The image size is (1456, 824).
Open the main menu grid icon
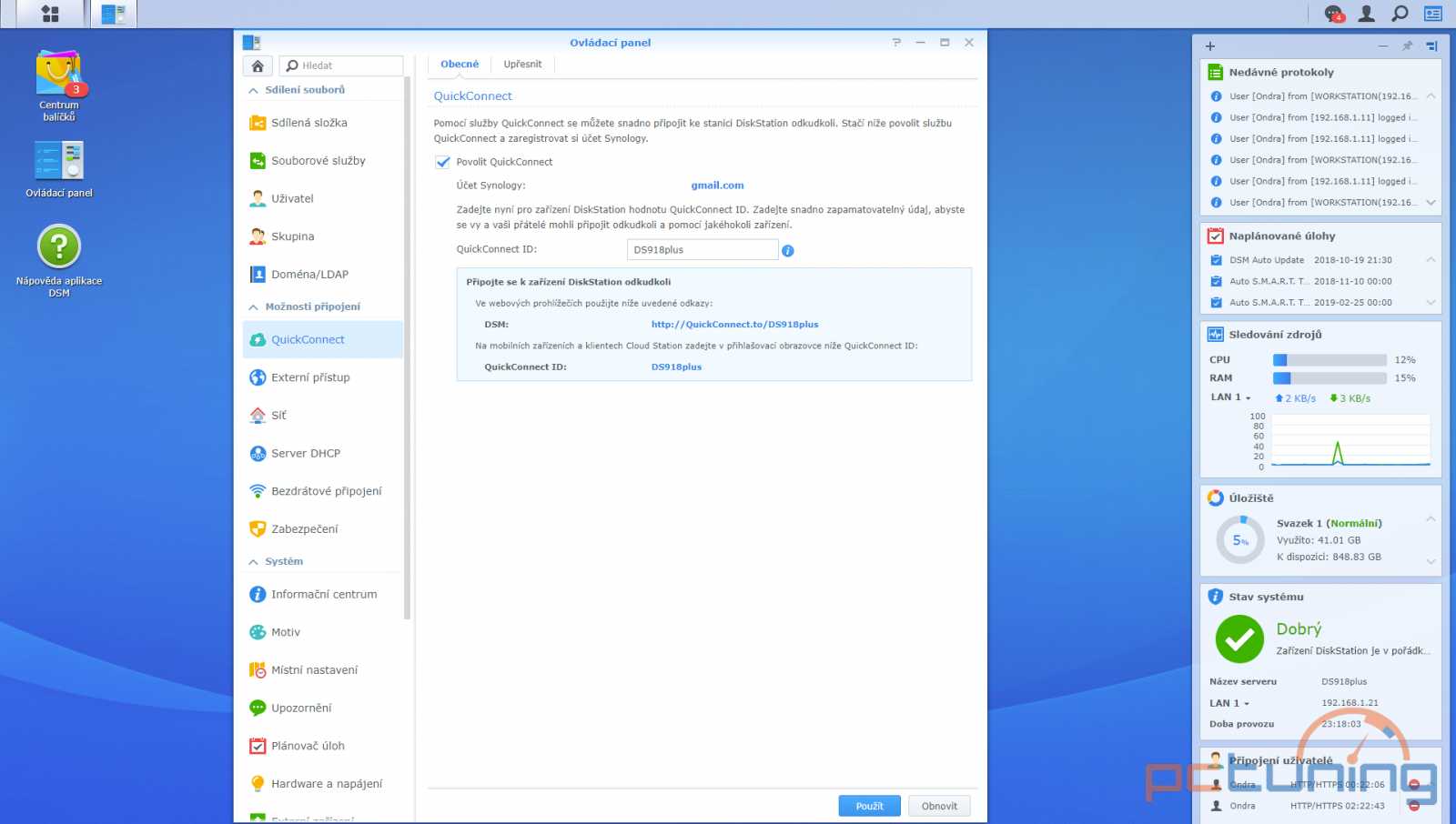(x=50, y=14)
